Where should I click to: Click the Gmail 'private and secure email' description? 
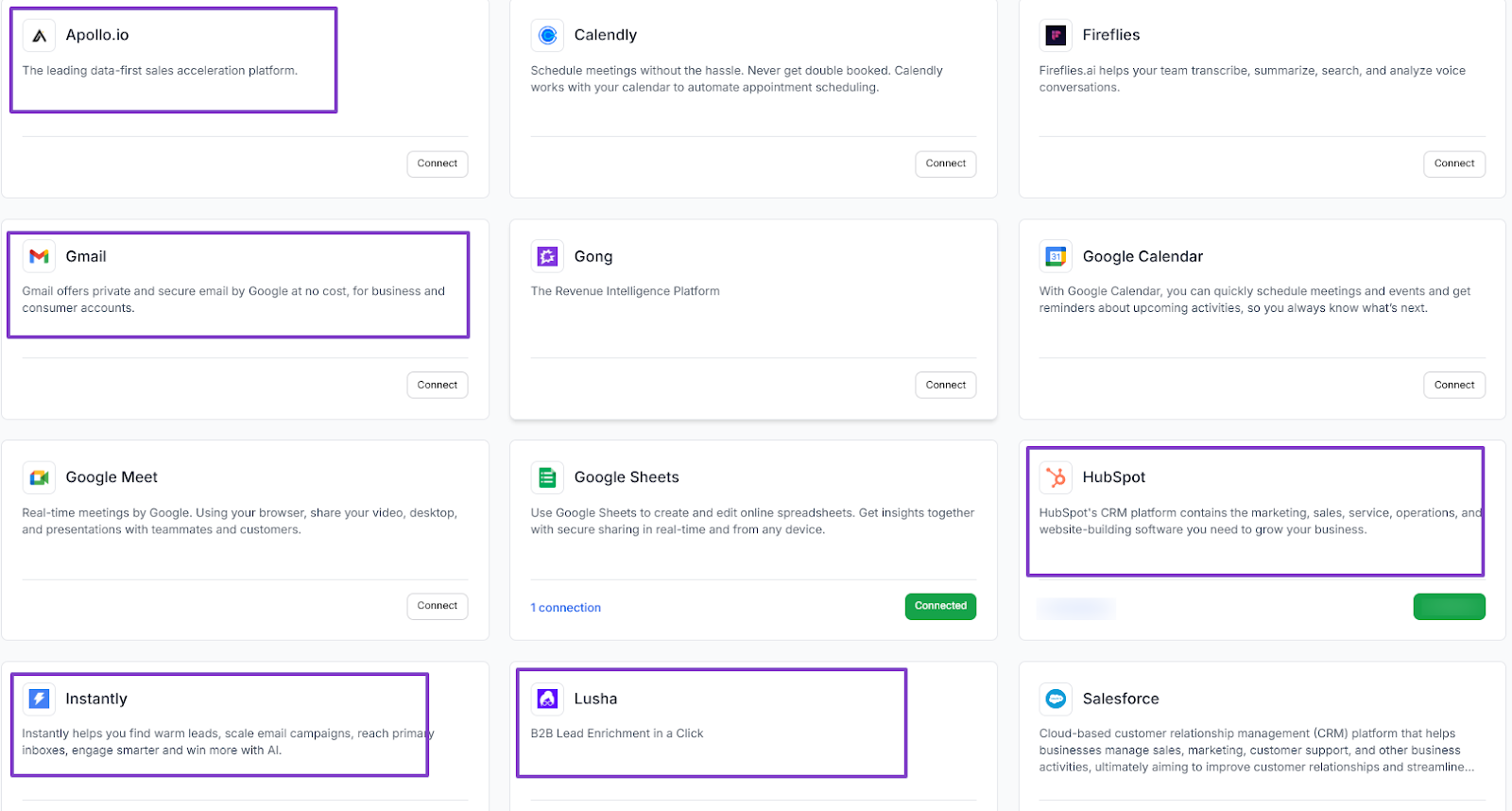point(233,300)
